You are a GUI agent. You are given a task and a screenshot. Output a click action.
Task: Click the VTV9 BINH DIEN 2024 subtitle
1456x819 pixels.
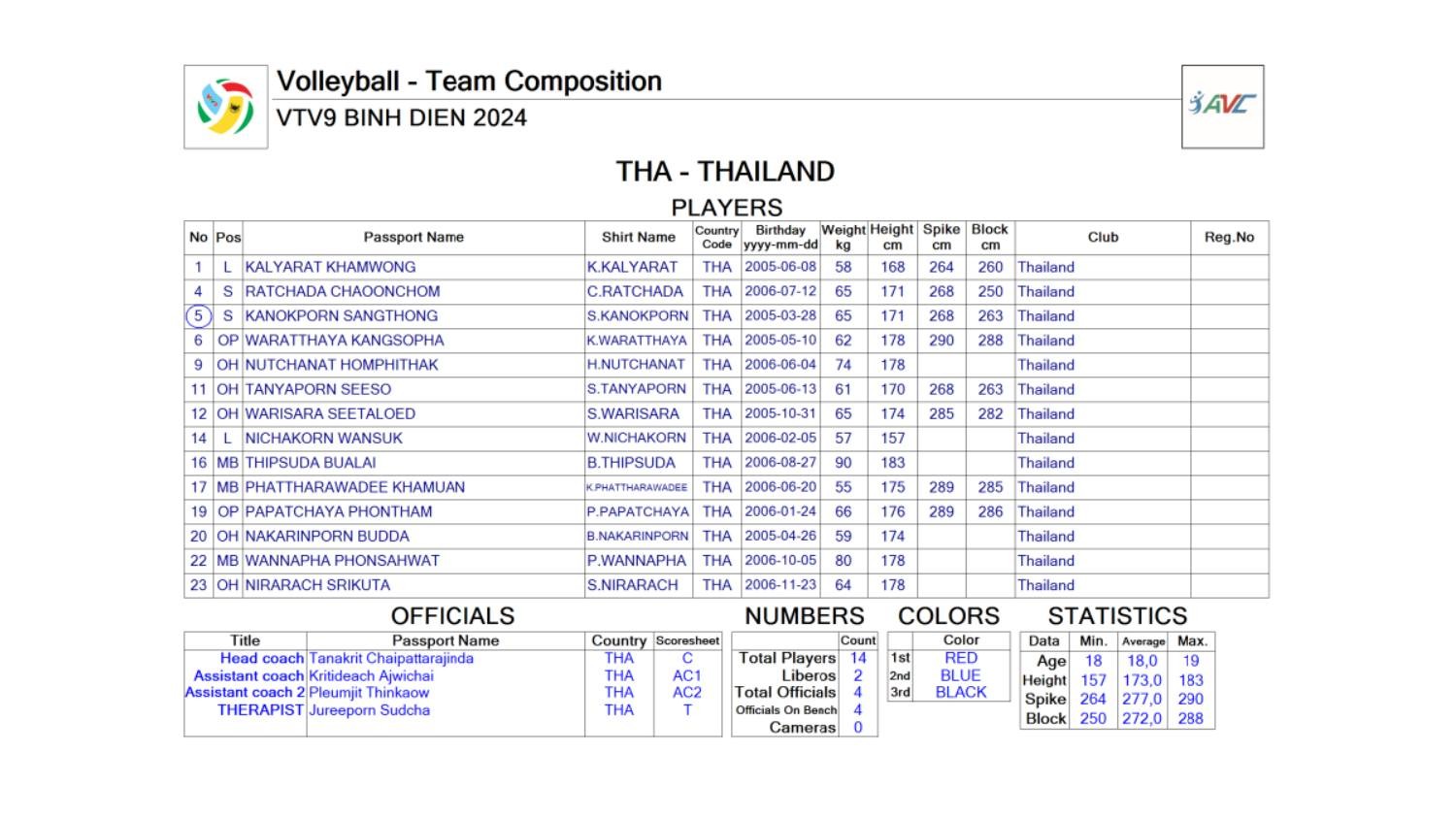tap(401, 118)
